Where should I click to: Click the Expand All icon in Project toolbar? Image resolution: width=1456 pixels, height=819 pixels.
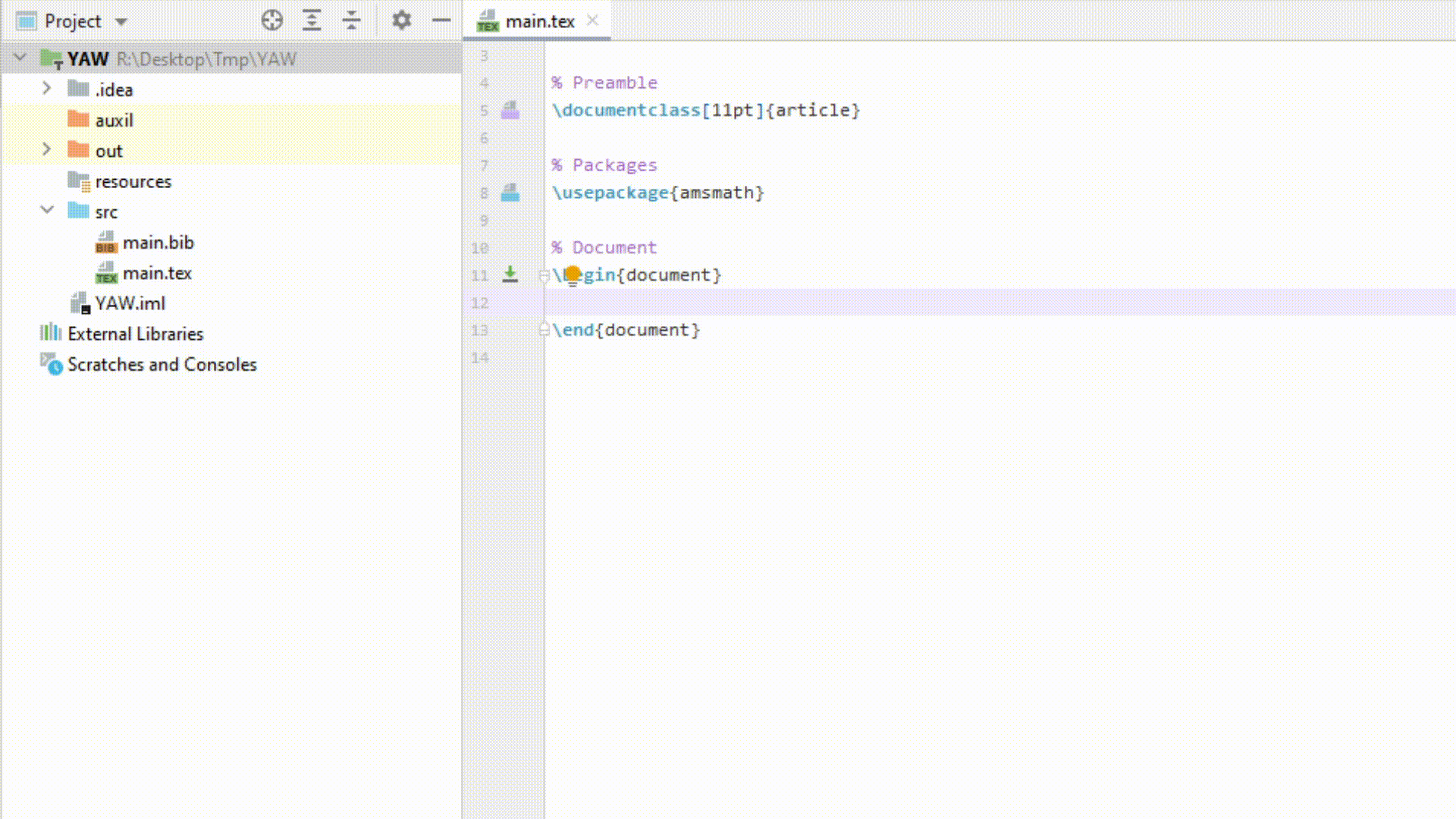click(312, 20)
